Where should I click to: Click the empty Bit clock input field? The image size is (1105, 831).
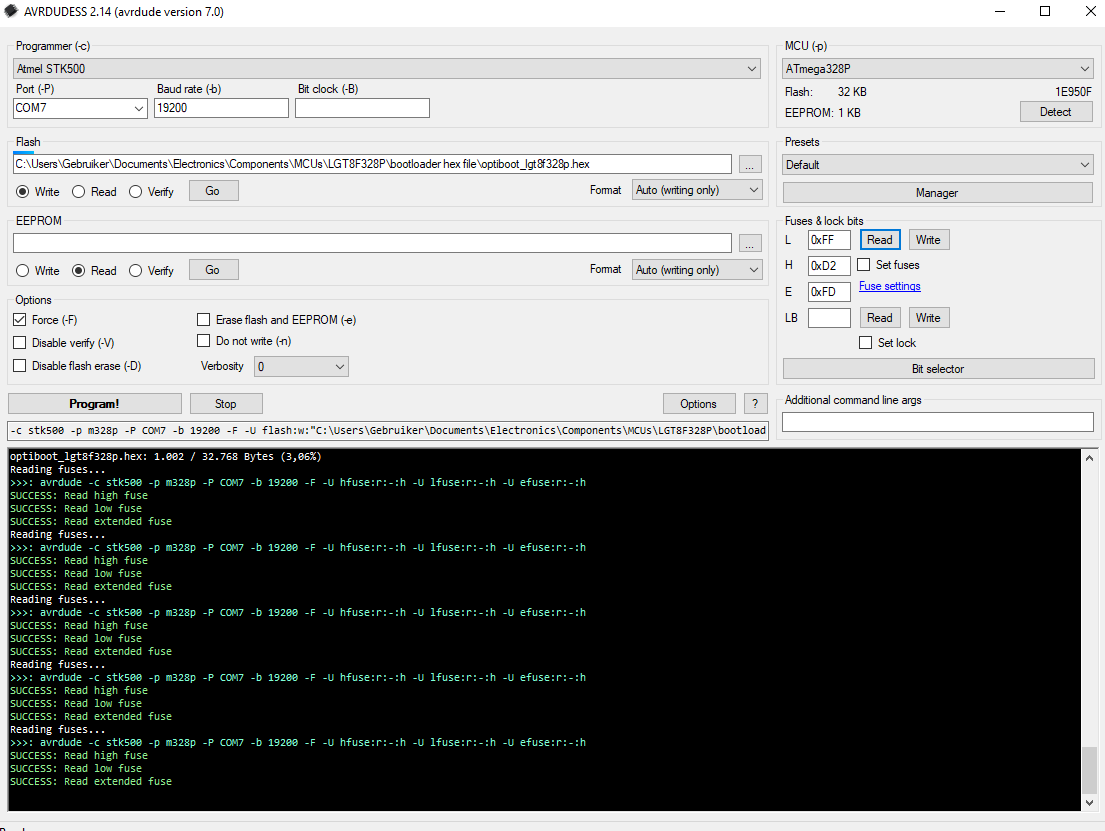click(x=362, y=108)
